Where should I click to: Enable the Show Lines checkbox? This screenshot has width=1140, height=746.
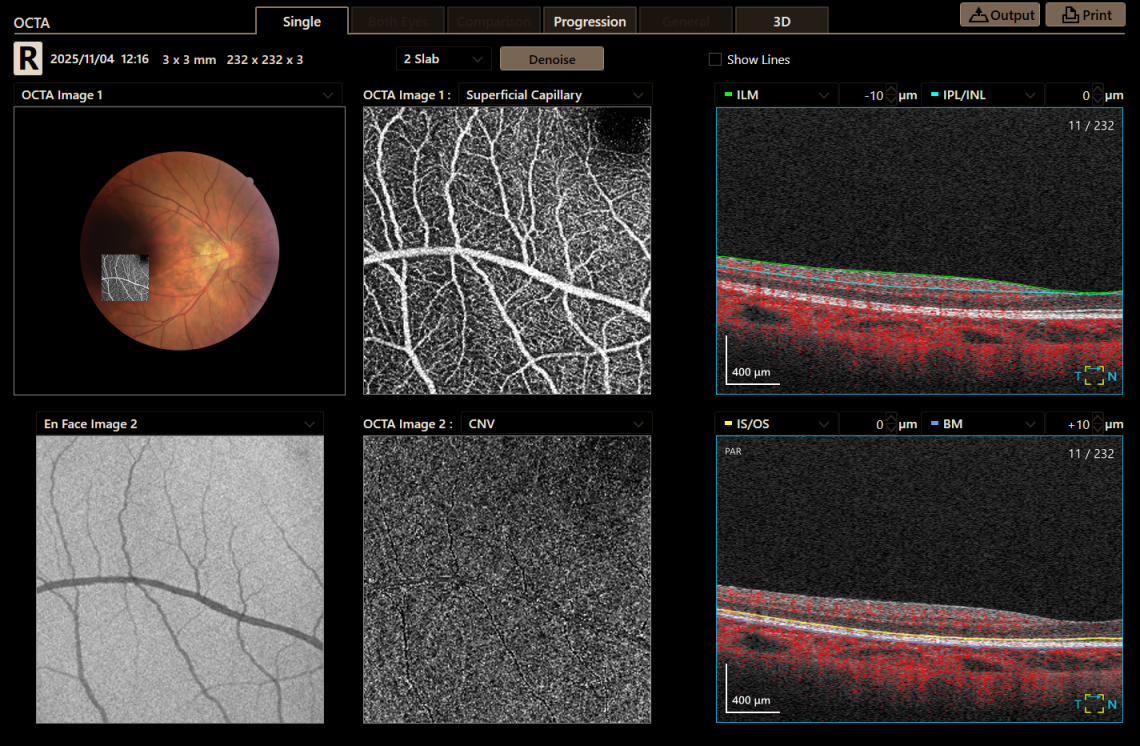point(715,59)
